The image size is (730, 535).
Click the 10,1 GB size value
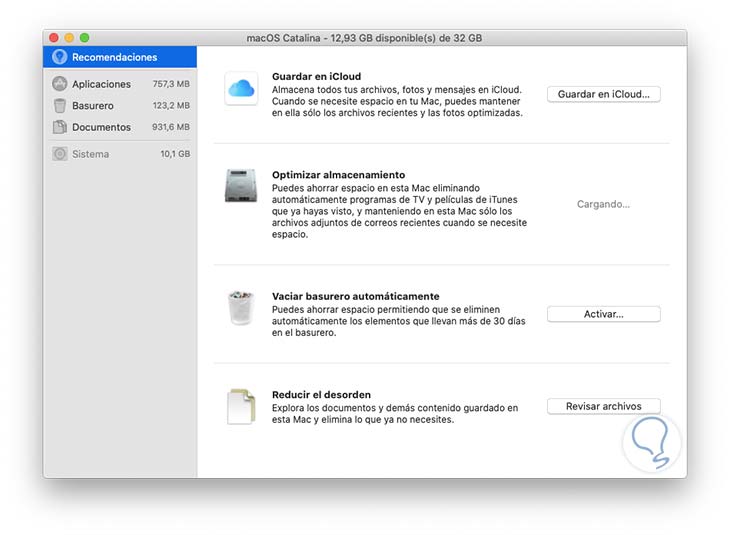point(175,154)
